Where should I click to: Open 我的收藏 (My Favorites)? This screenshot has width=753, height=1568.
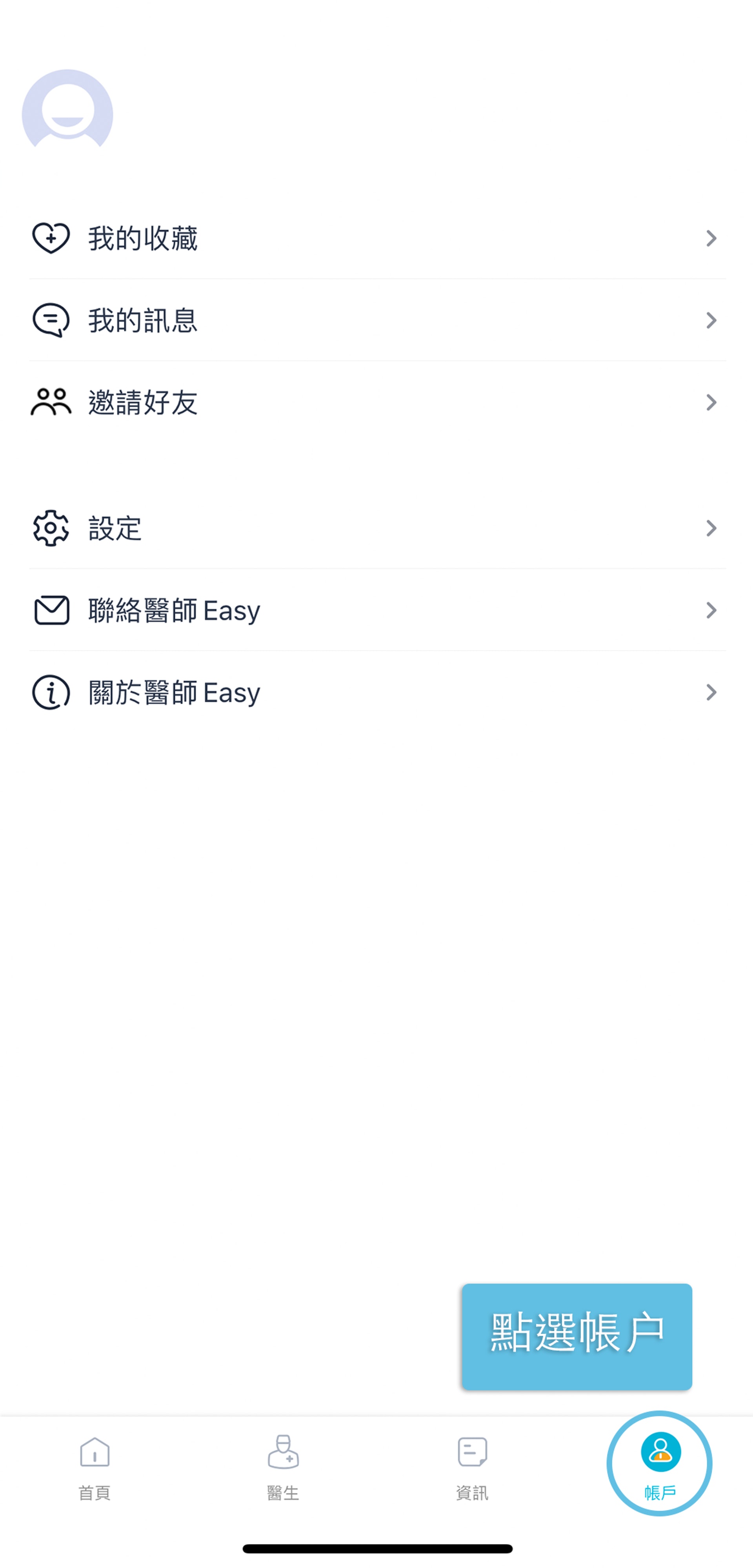377,238
